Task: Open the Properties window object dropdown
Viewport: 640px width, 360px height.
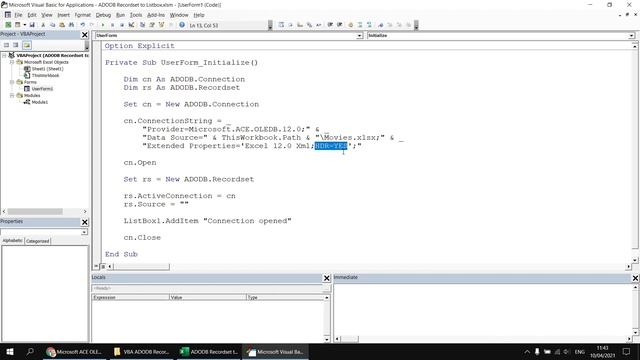Action: tap(84, 232)
